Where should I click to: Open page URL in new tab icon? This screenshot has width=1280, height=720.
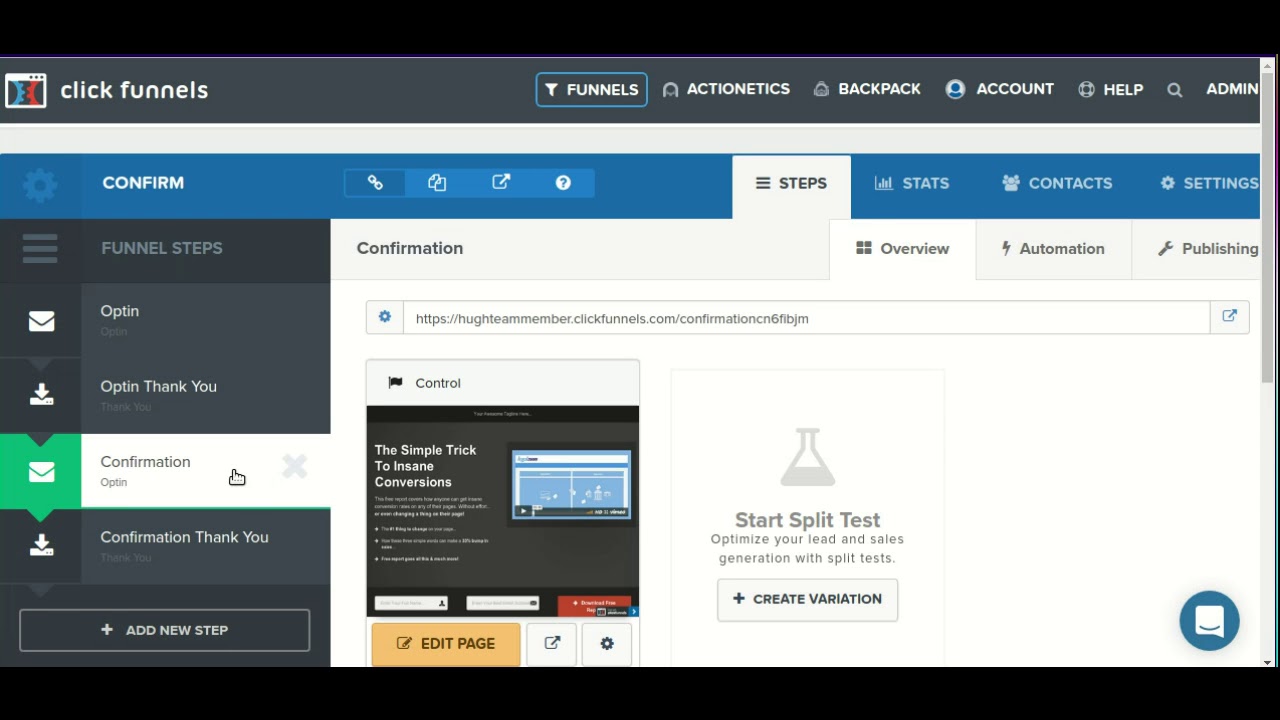pyautogui.click(x=1230, y=317)
